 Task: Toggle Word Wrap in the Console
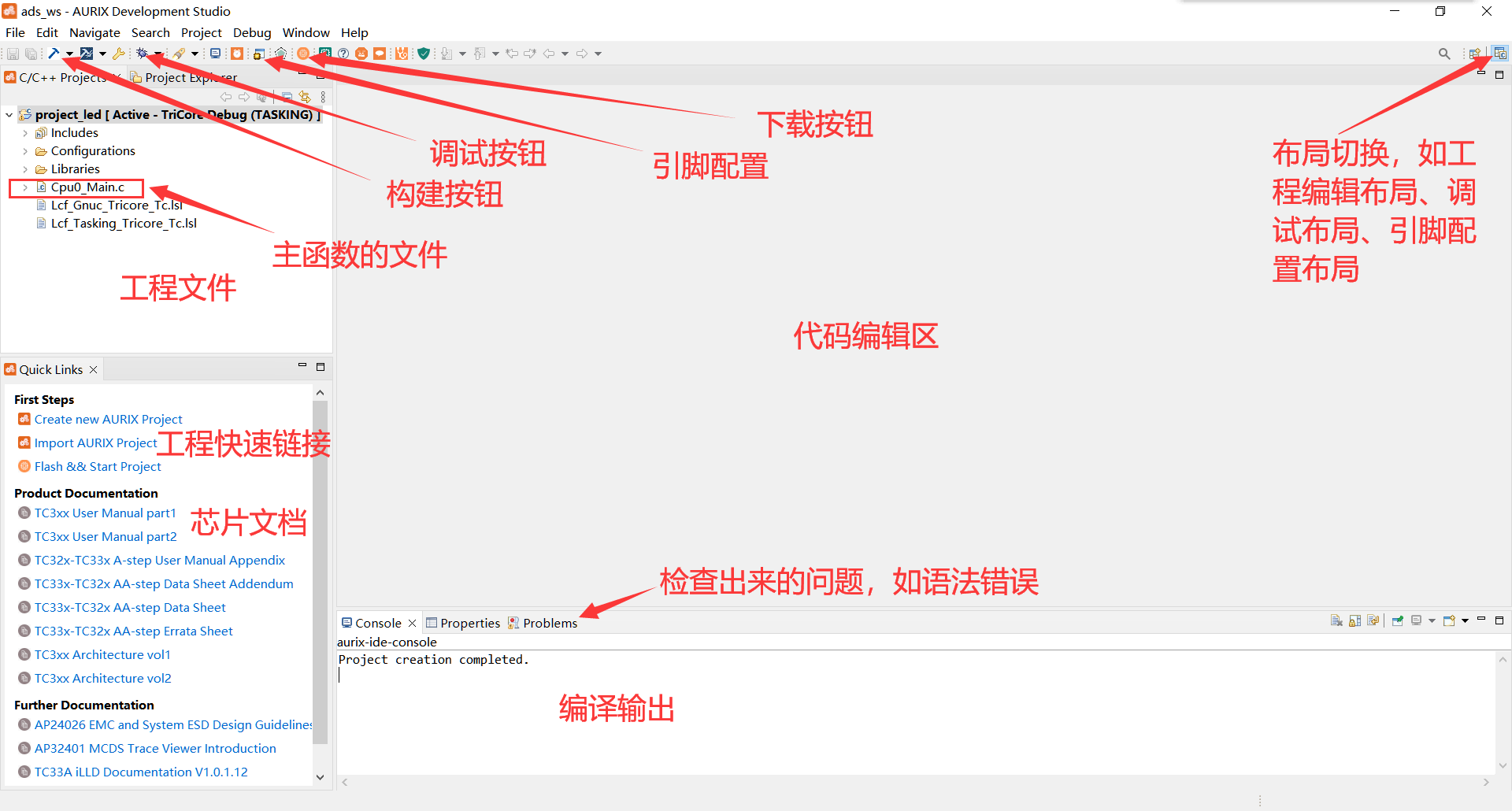coord(1373,620)
